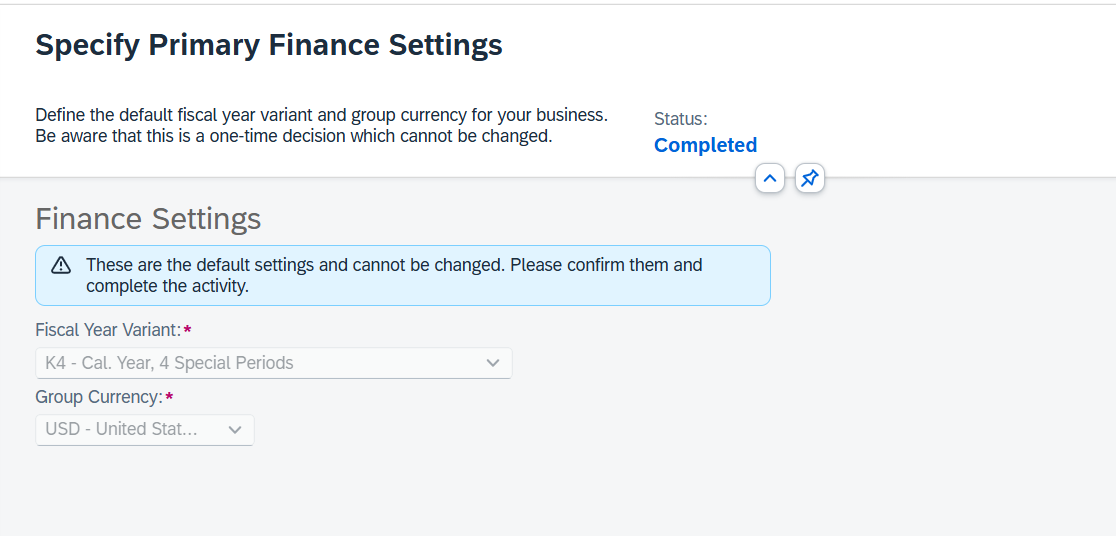This screenshot has width=1116, height=536.
Task: Click the warning triangle icon in message
Action: (61, 266)
